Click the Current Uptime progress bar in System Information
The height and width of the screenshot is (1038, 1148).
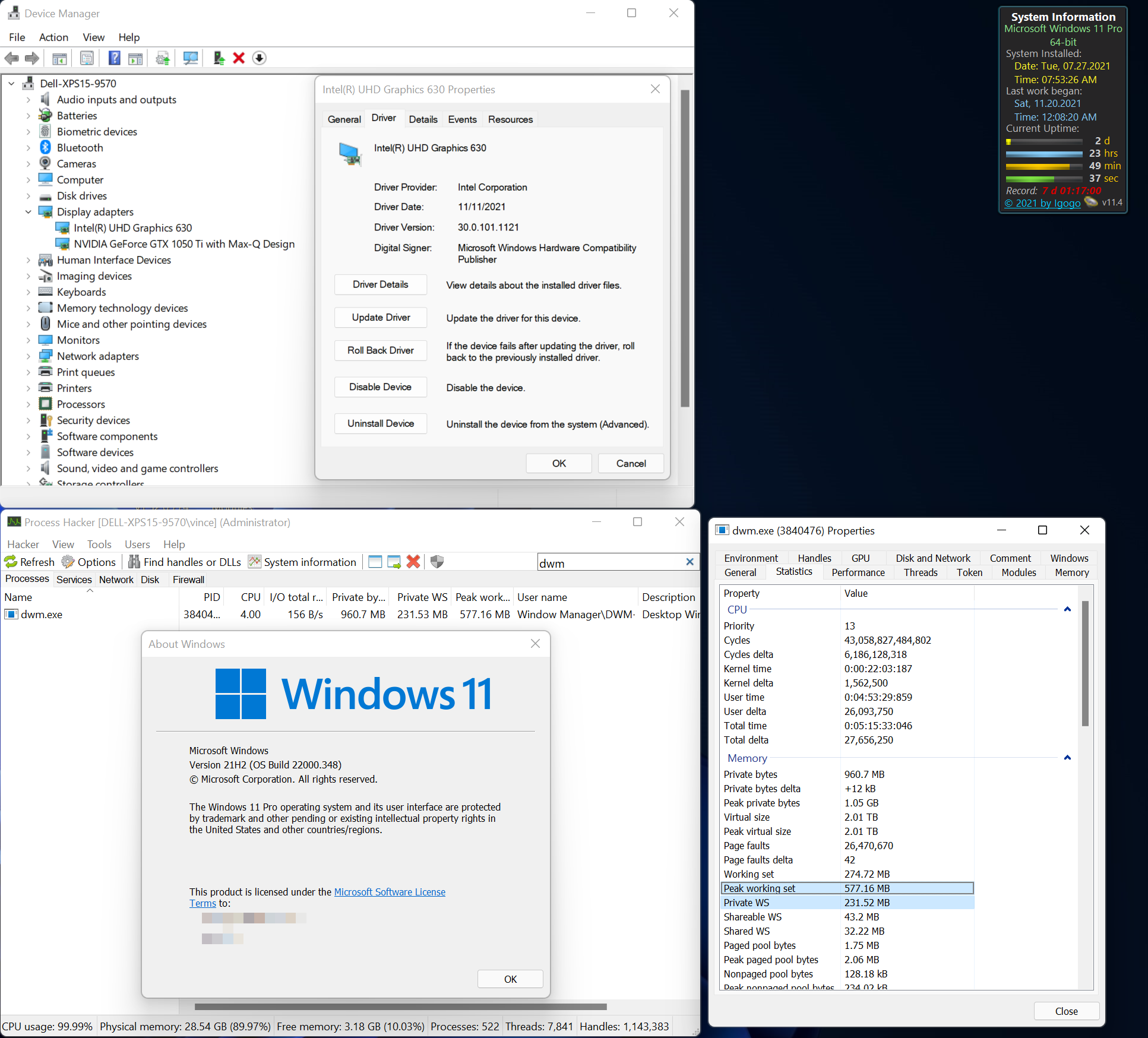[x=1043, y=159]
